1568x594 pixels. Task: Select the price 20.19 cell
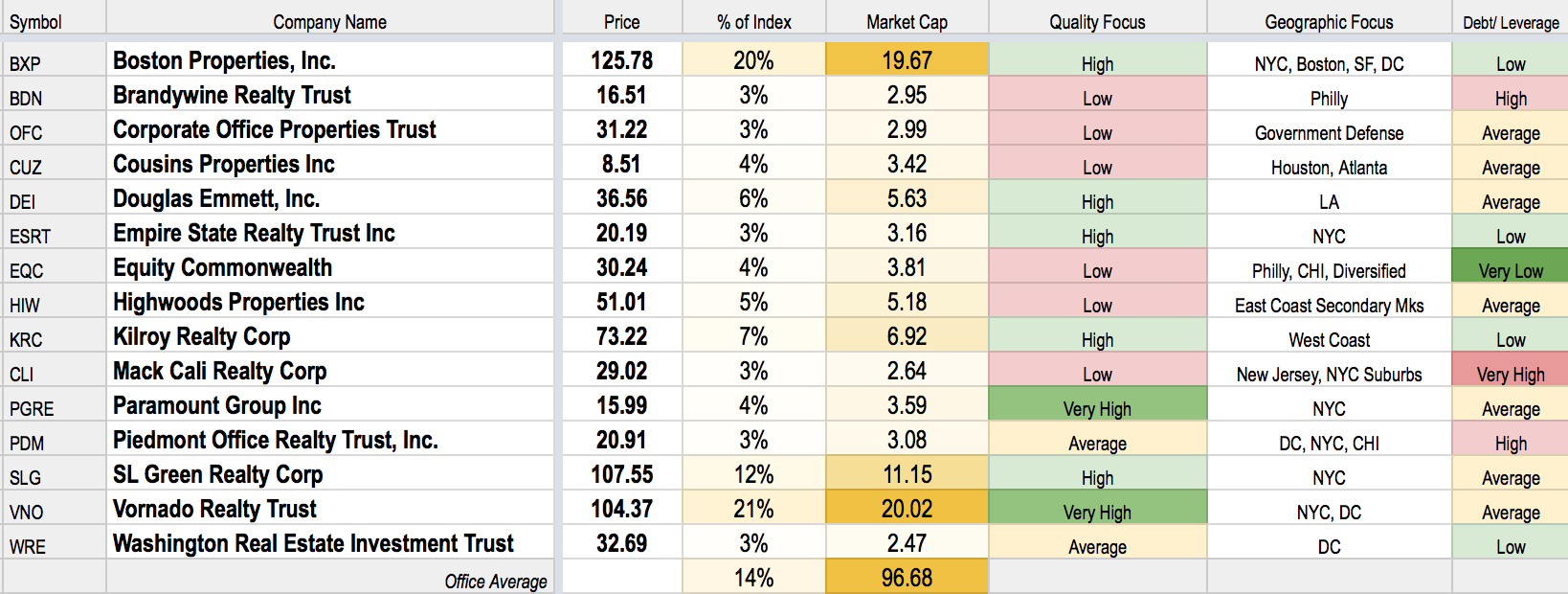(622, 232)
